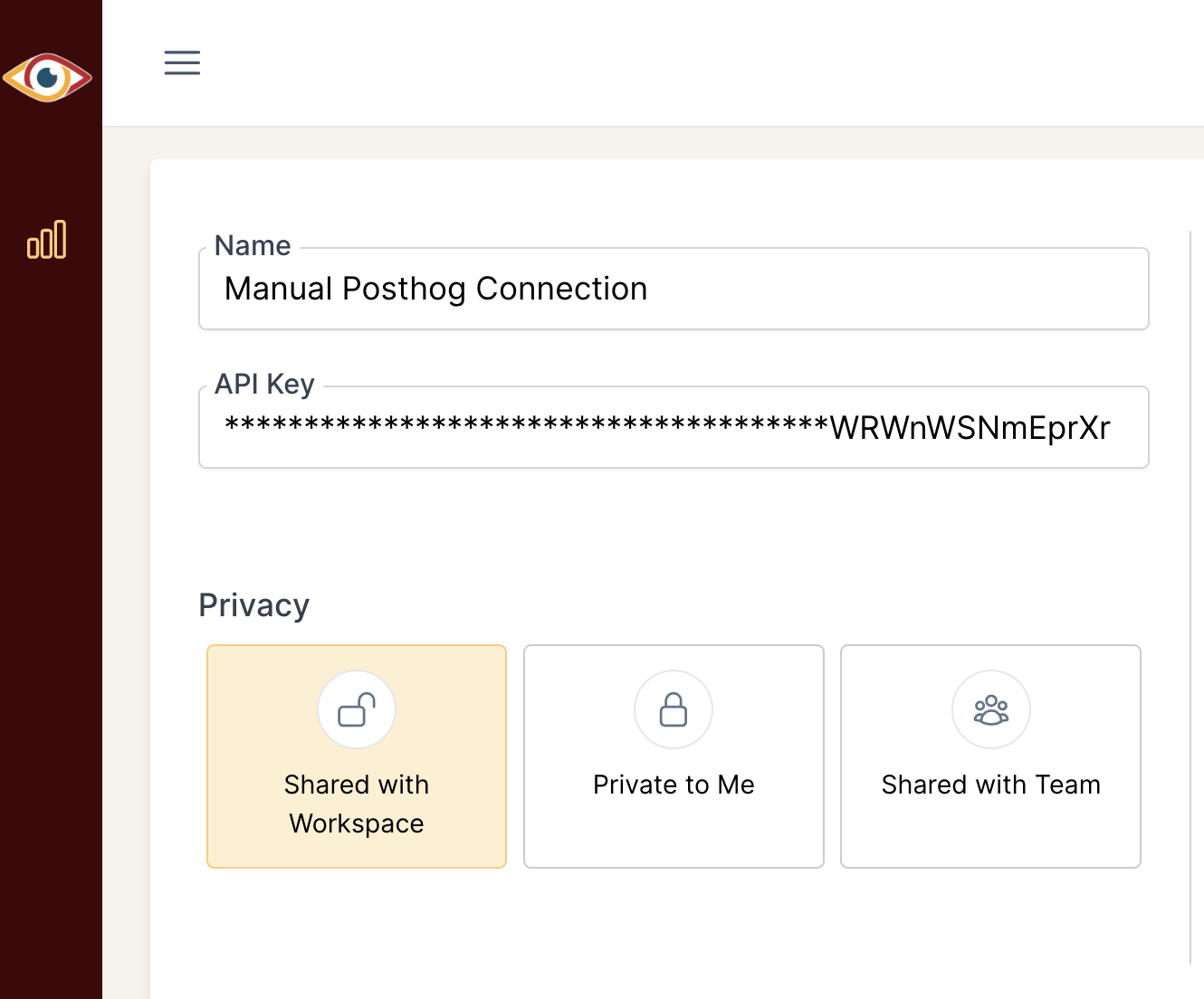
Task: Click the 'Shared with Team' text label
Action: (x=990, y=785)
